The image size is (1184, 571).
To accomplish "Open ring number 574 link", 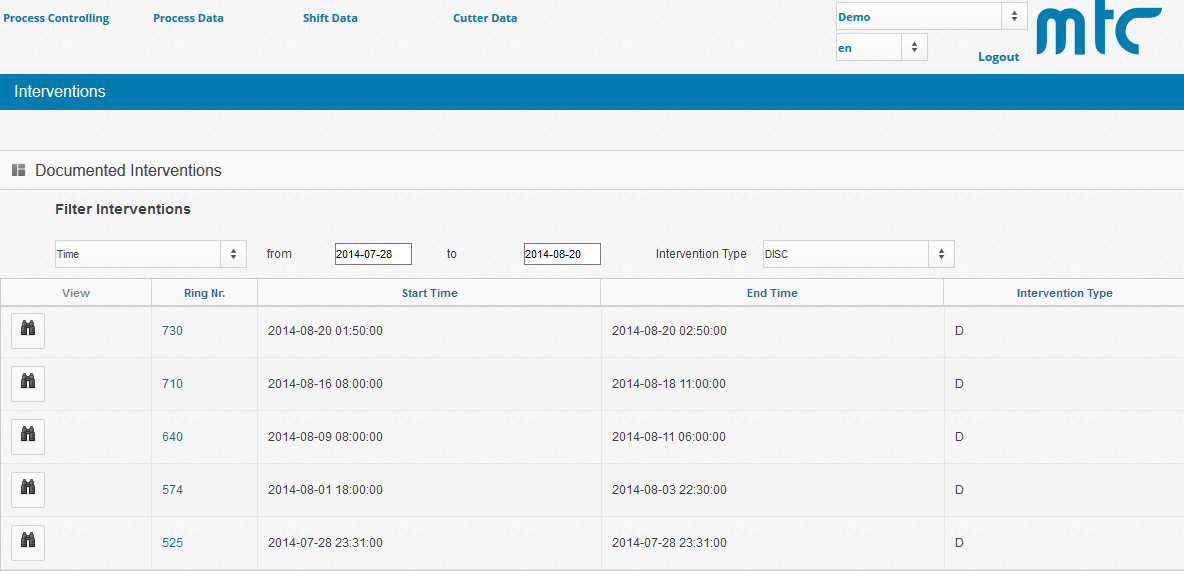I will tap(172, 490).
